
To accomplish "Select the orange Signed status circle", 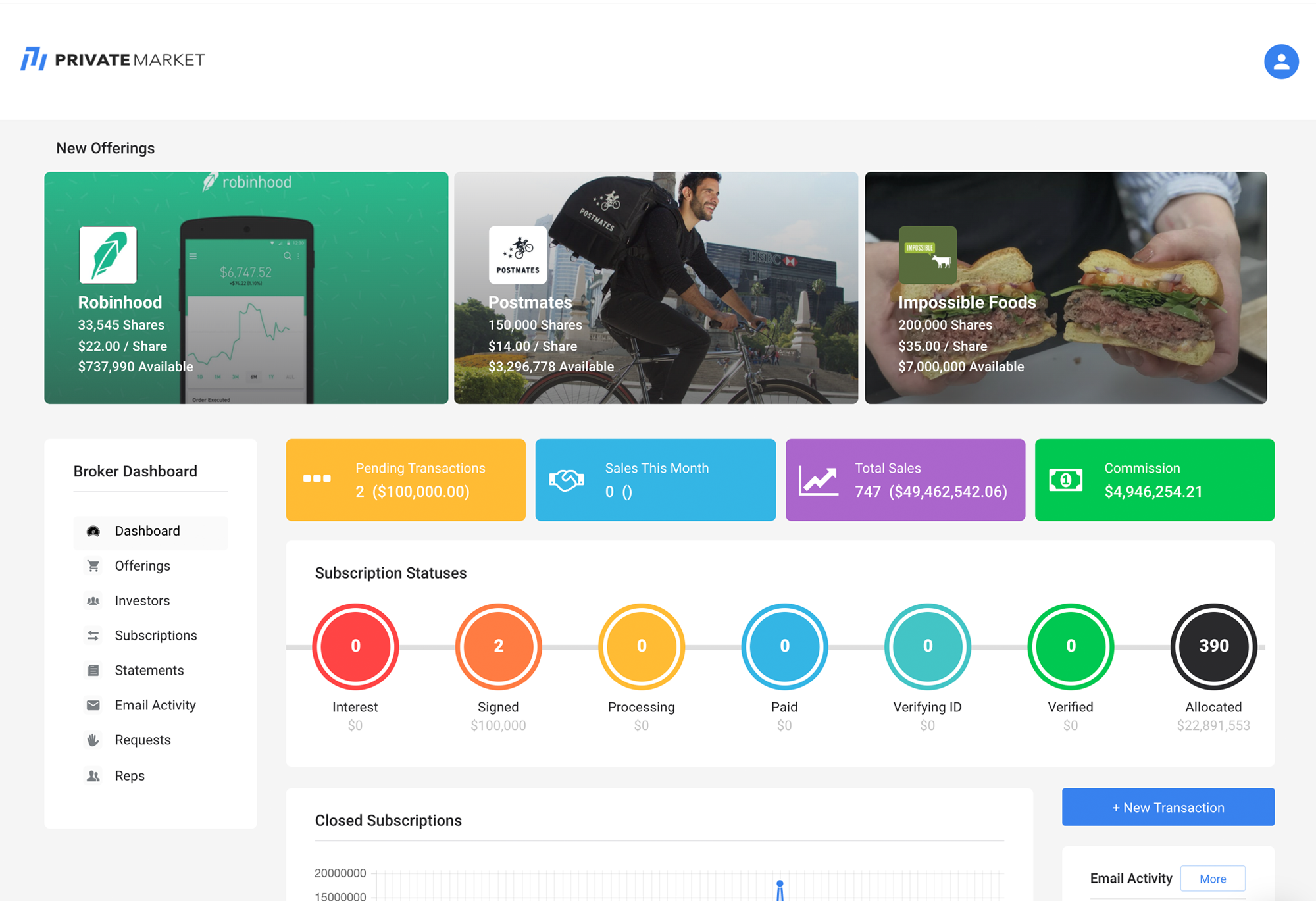I will click(x=499, y=646).
